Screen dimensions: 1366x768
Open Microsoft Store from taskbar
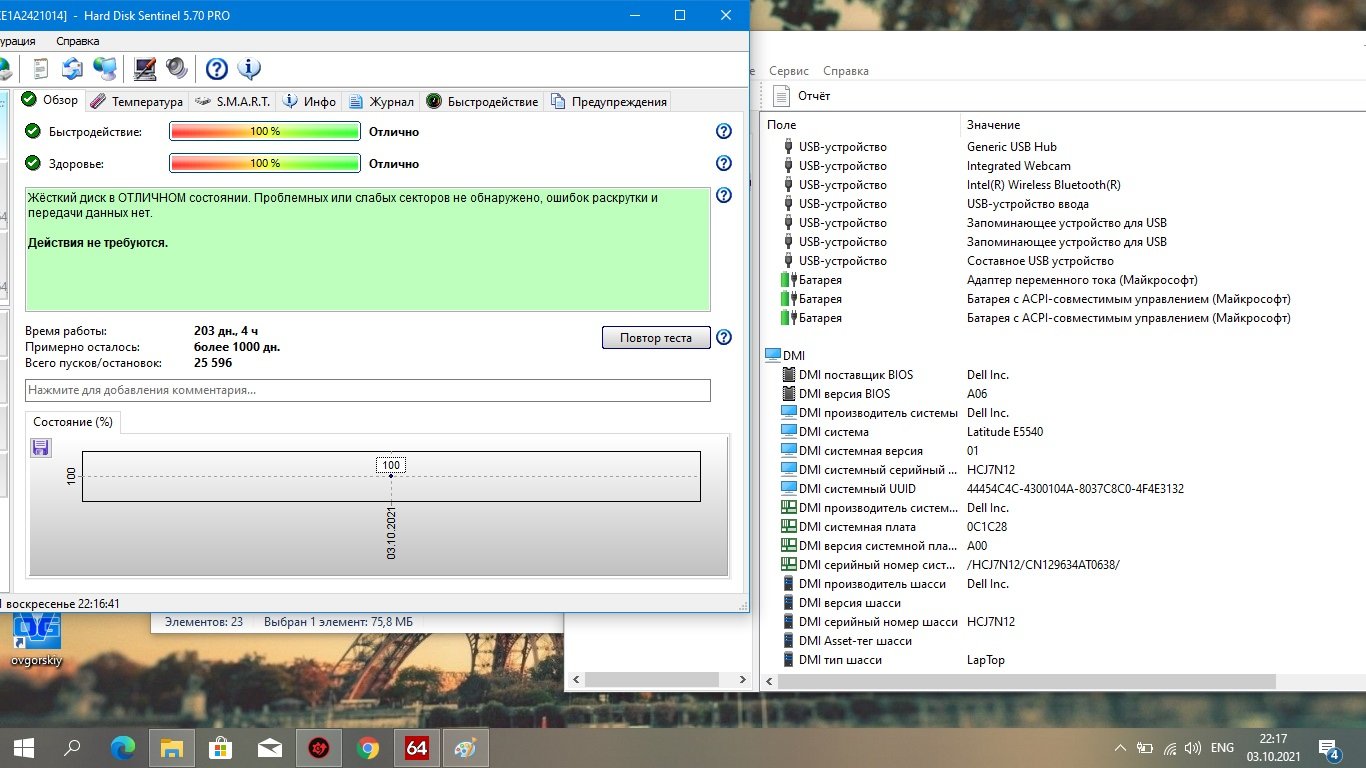(x=220, y=747)
